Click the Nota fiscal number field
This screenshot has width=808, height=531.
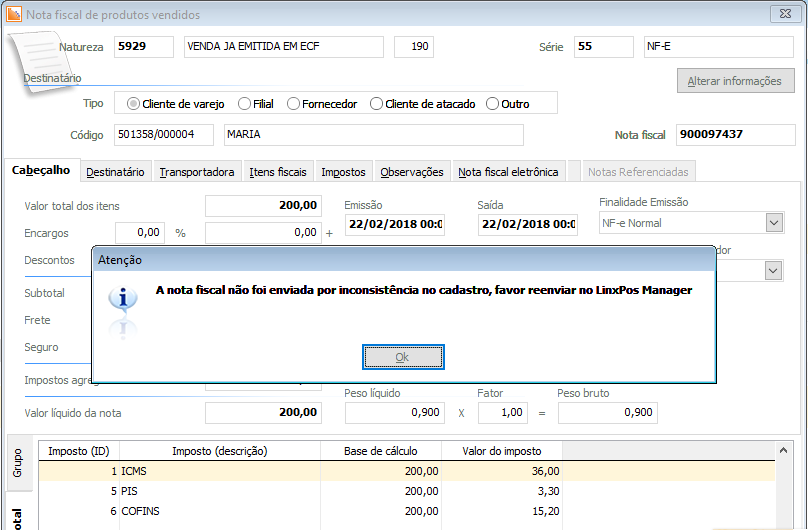pos(735,135)
